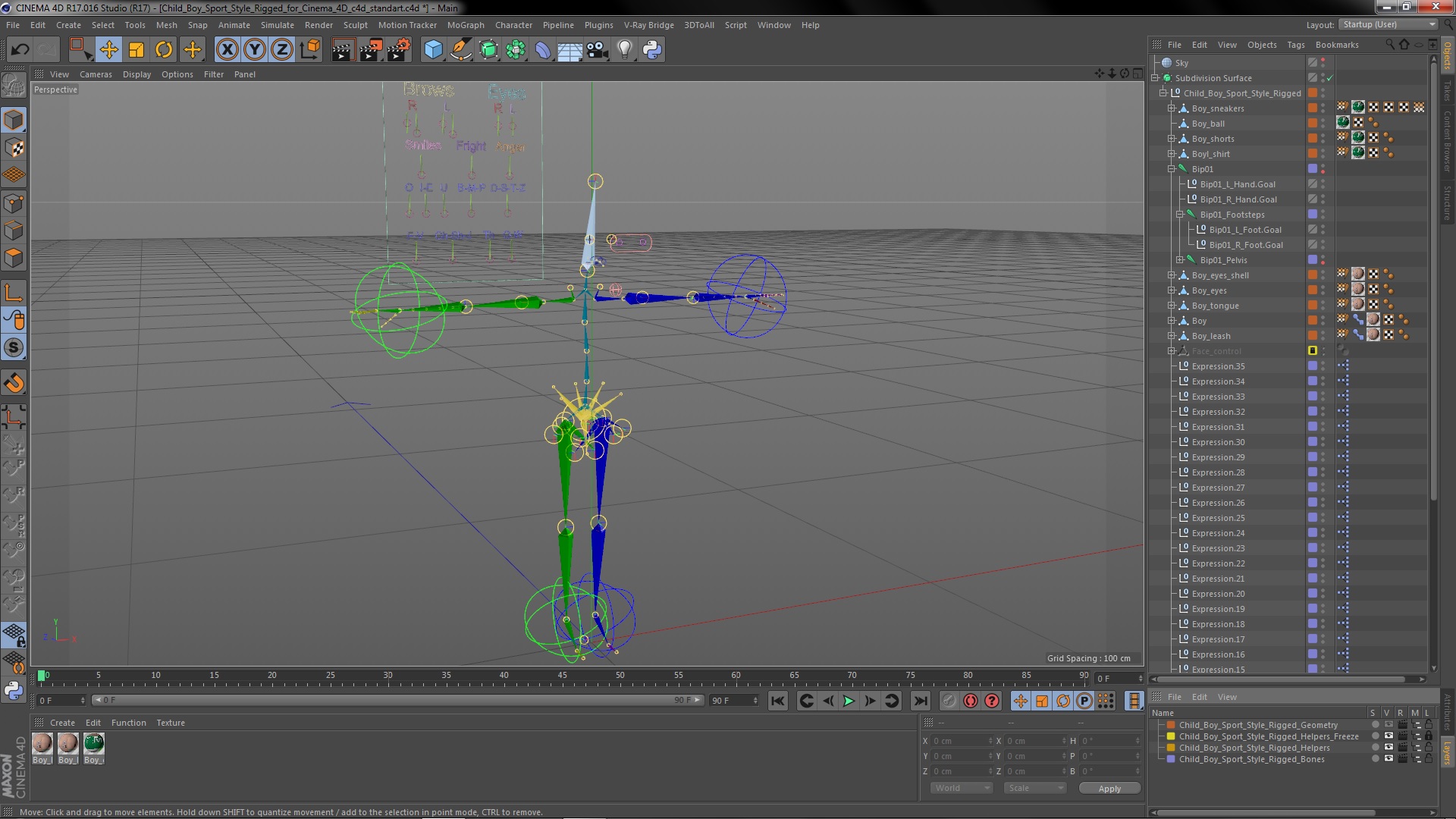This screenshot has width=1456, height=819.
Task: Click the Enable Snap S icon
Action: (x=14, y=348)
